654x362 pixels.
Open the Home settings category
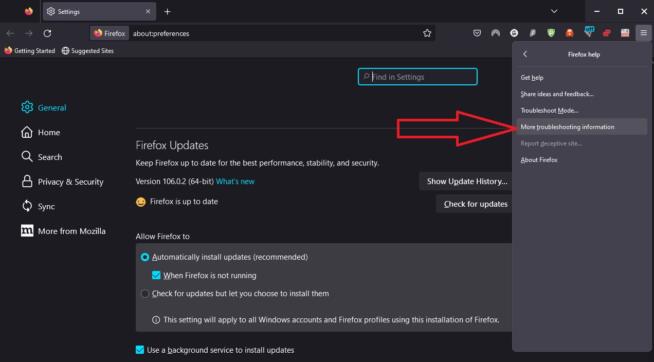pyautogui.click(x=40, y=132)
